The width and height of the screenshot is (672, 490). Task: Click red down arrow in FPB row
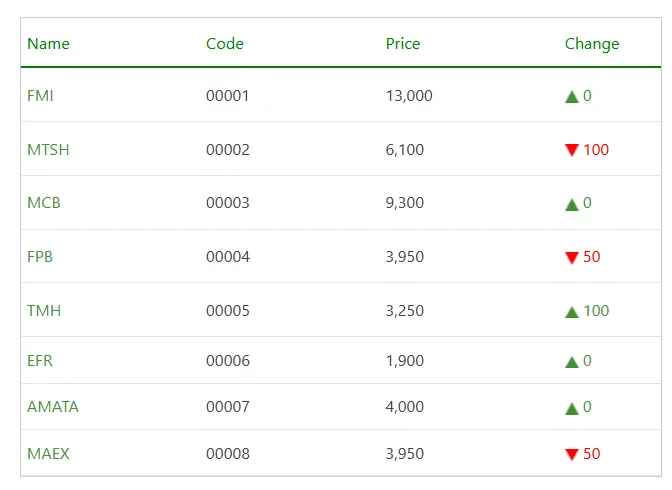pos(572,257)
